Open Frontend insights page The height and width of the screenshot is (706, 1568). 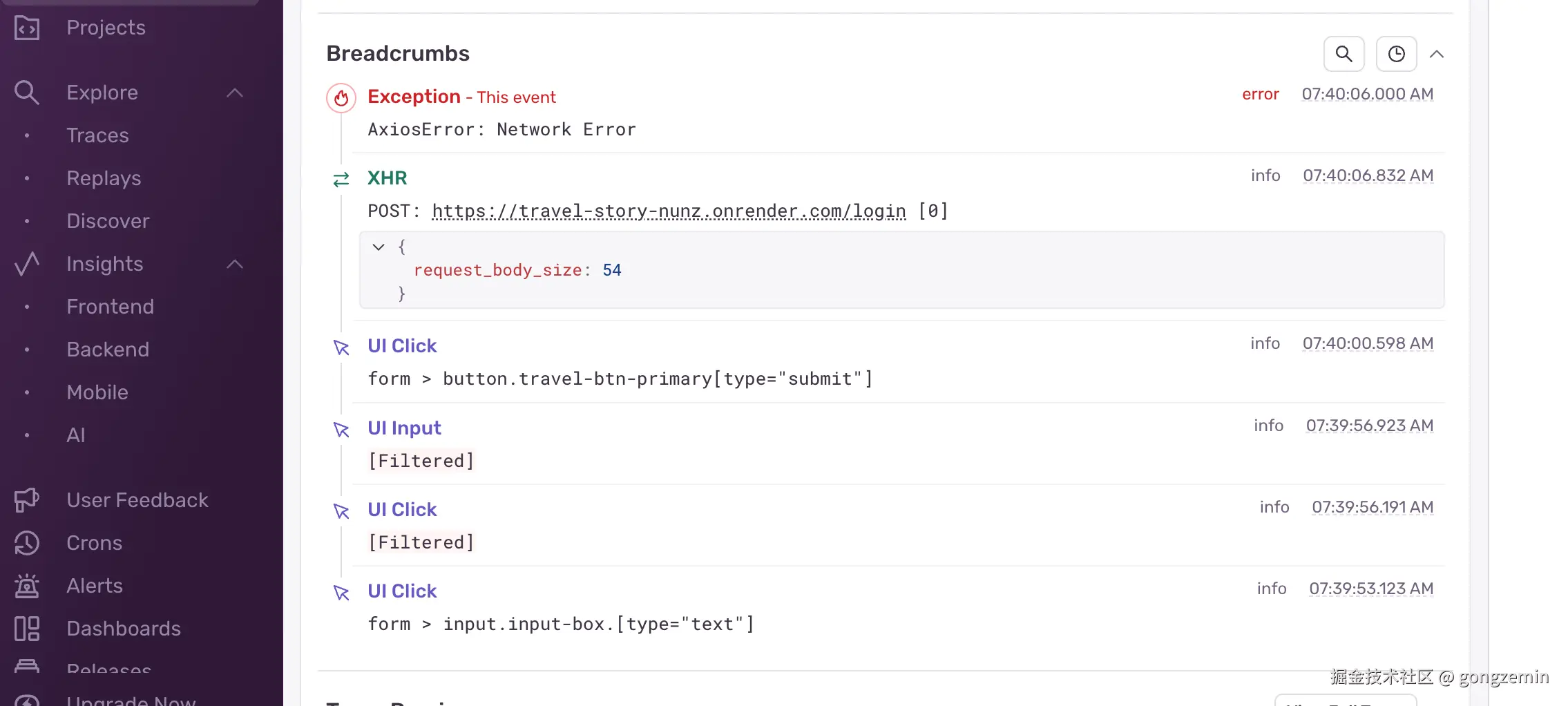(110, 307)
